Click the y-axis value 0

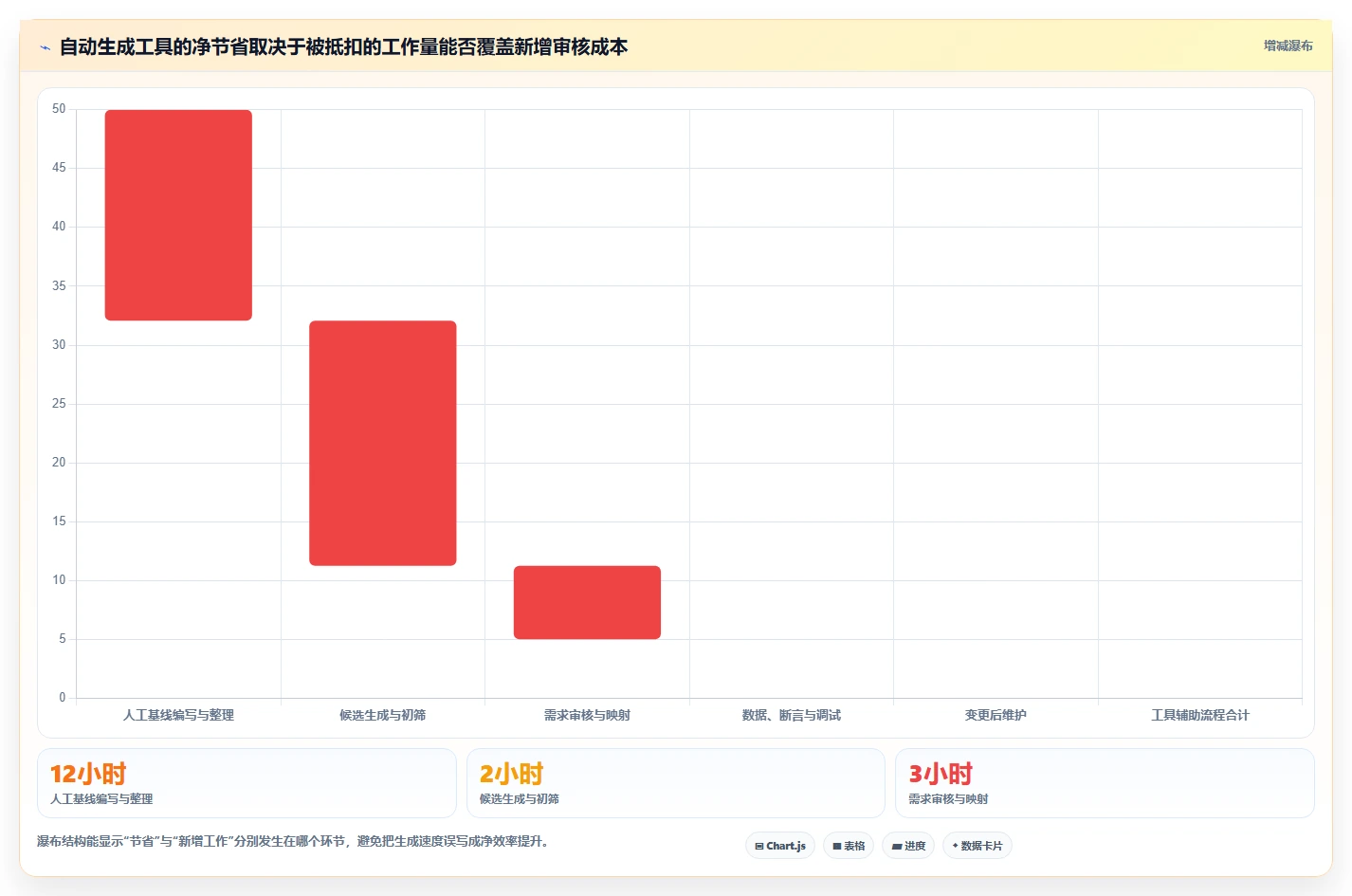(63, 698)
